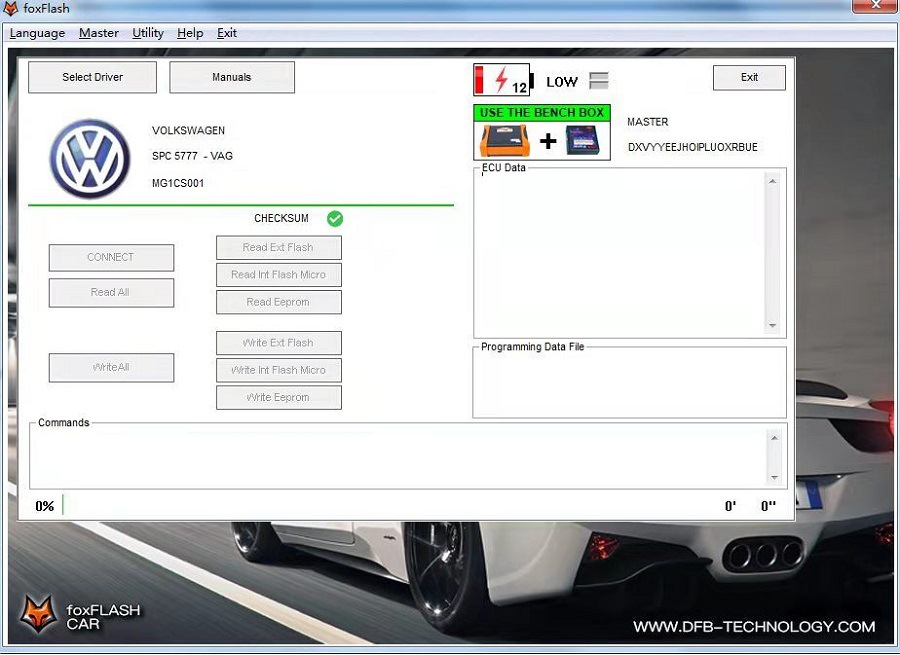Click the Volkswagen logo
Screen dimensions: 900x655
90,158
